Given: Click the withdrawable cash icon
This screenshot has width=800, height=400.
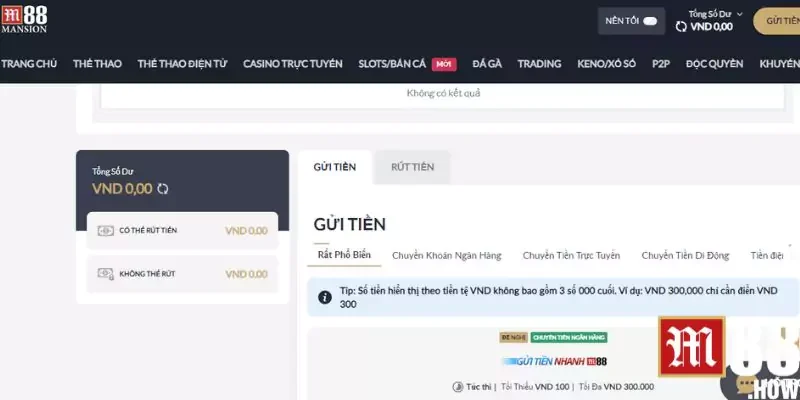Looking at the screenshot, I should tap(105, 230).
